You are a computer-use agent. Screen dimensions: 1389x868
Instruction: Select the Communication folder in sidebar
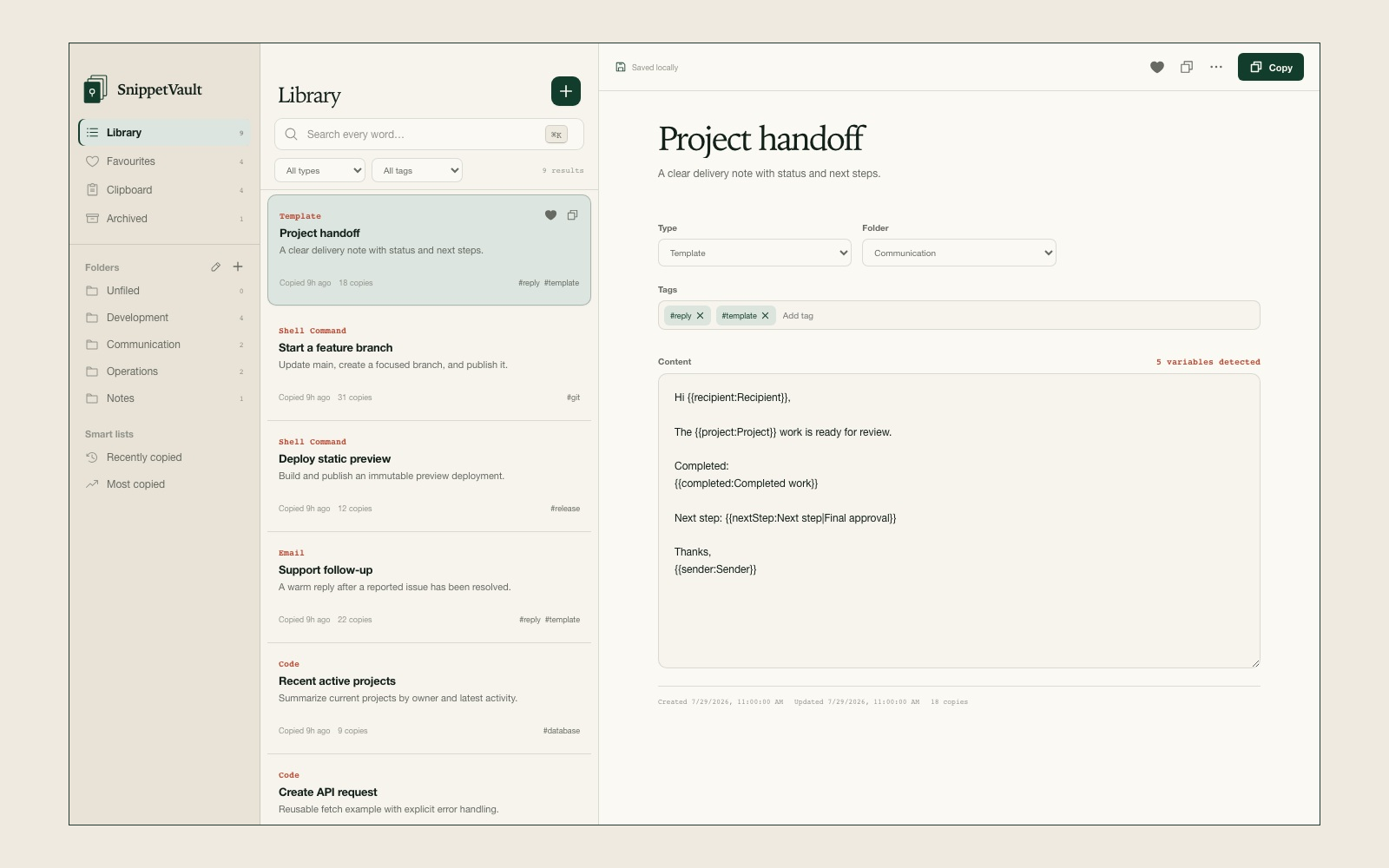click(x=165, y=345)
